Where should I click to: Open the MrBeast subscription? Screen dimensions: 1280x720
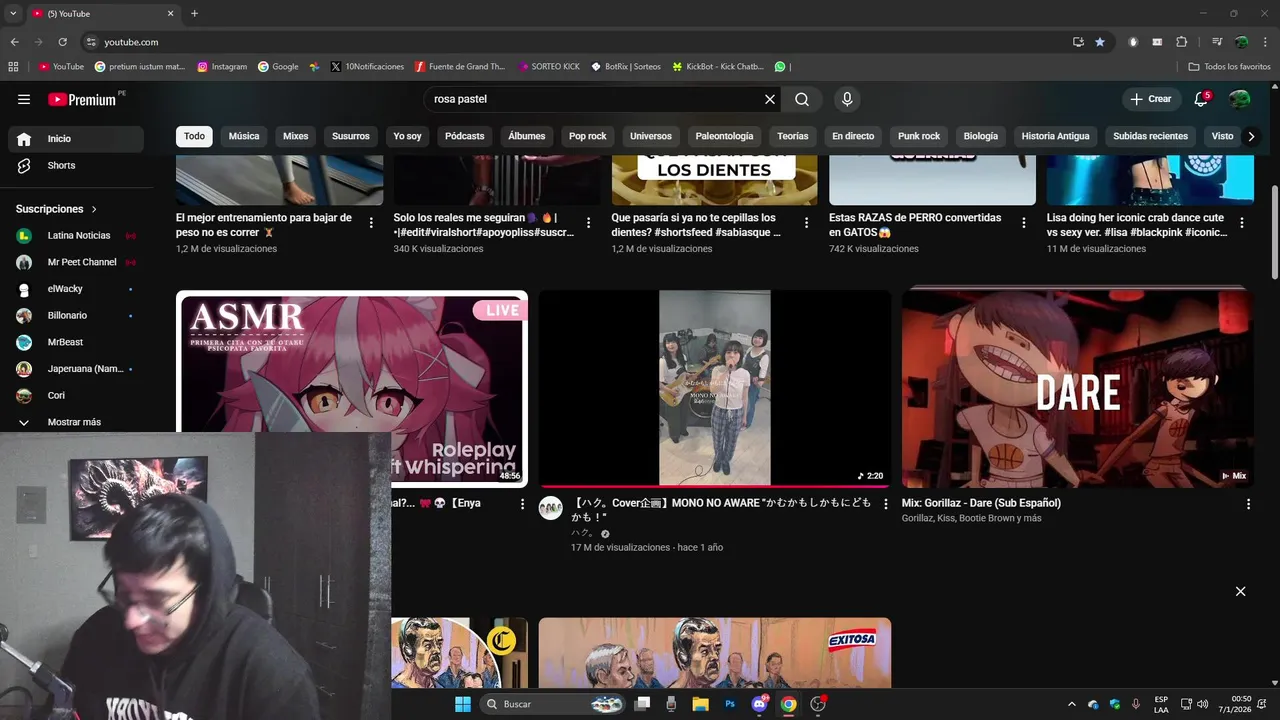[x=77, y=342]
